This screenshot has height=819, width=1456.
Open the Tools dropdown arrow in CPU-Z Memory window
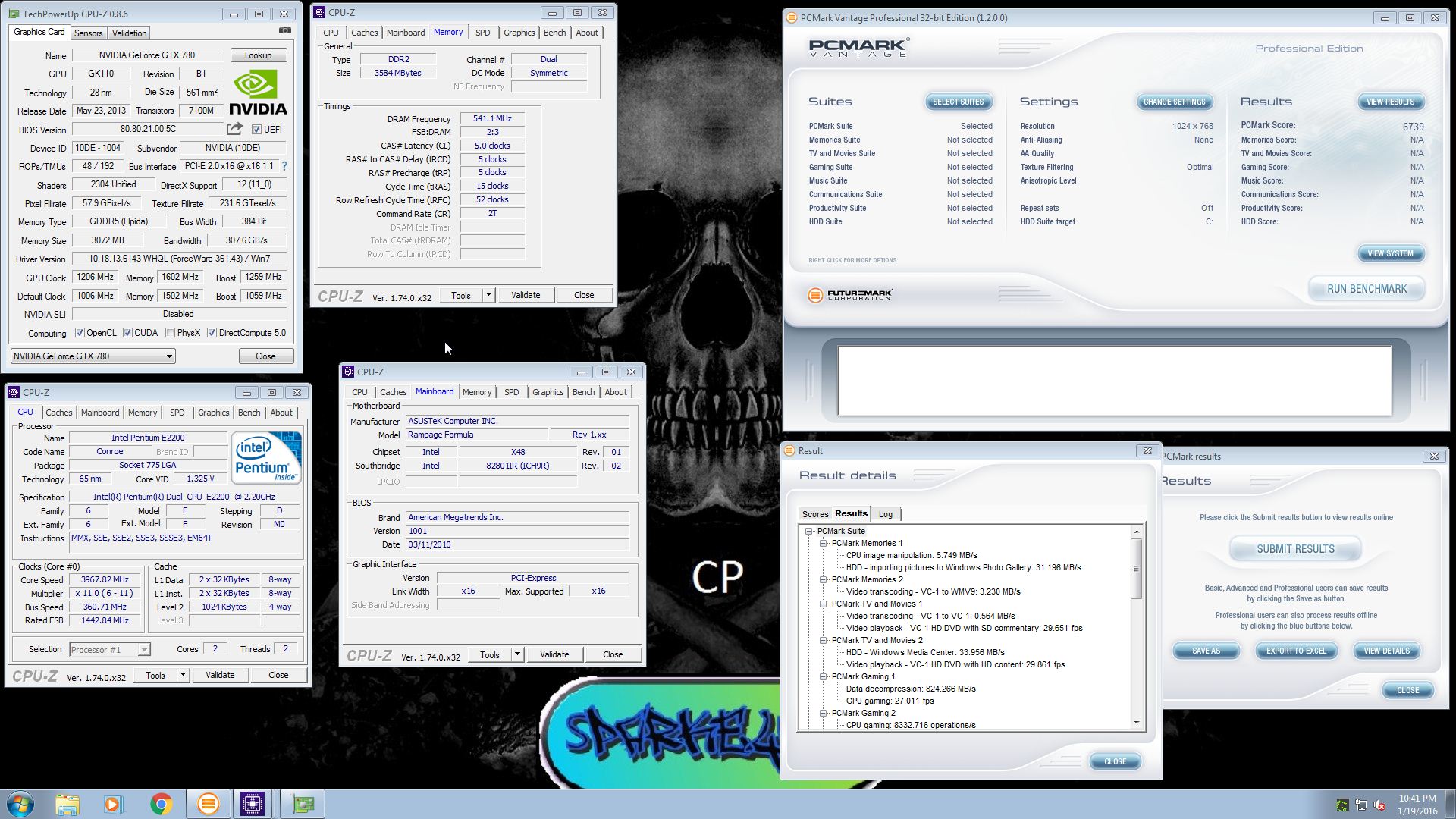(489, 295)
